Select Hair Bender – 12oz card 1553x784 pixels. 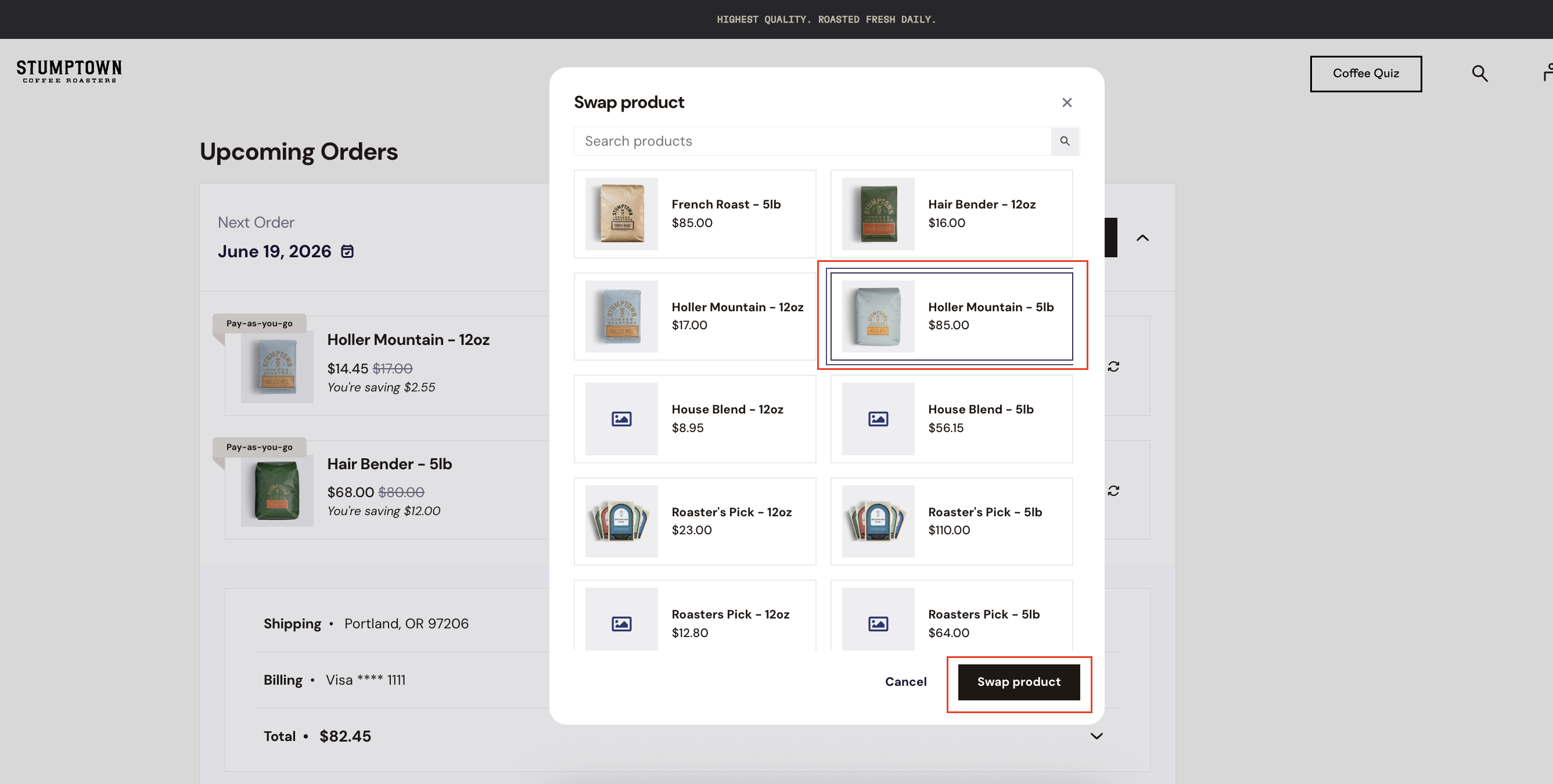(951, 214)
